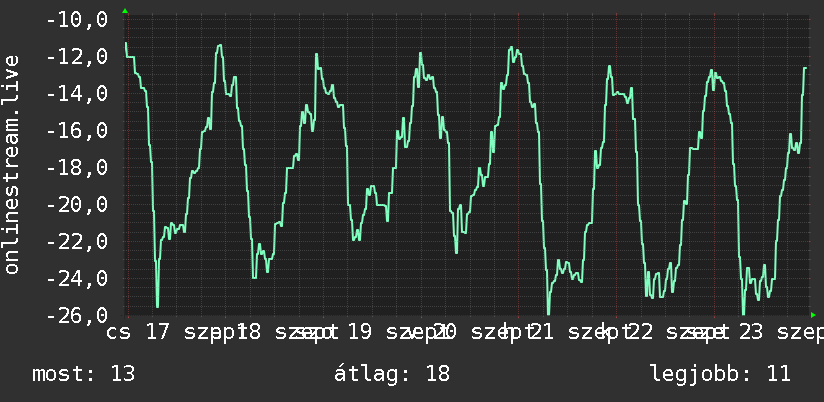Click the -20,0 y-axis label
This screenshot has height=402, width=824.
click(77, 204)
